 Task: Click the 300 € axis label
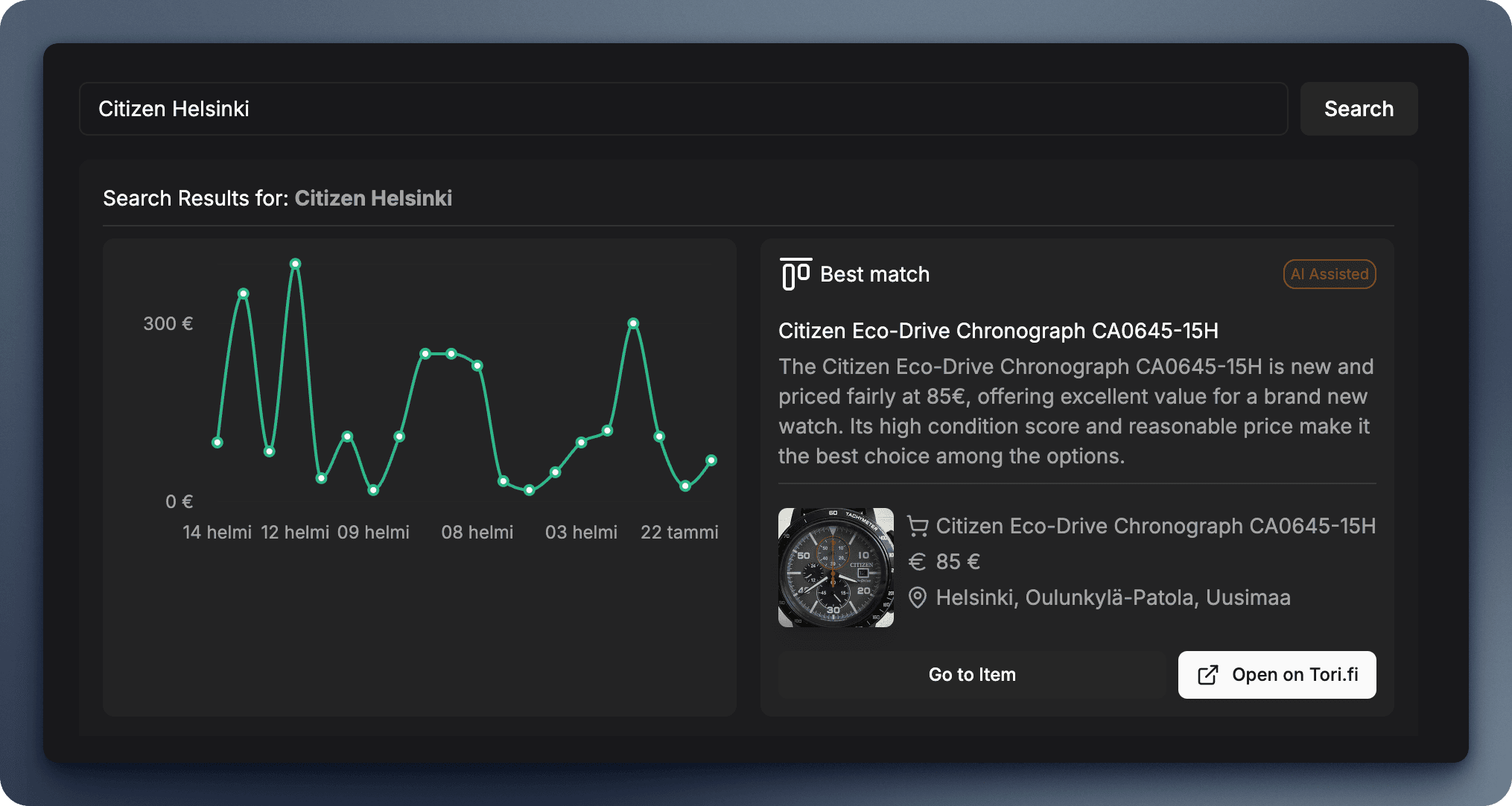point(168,323)
